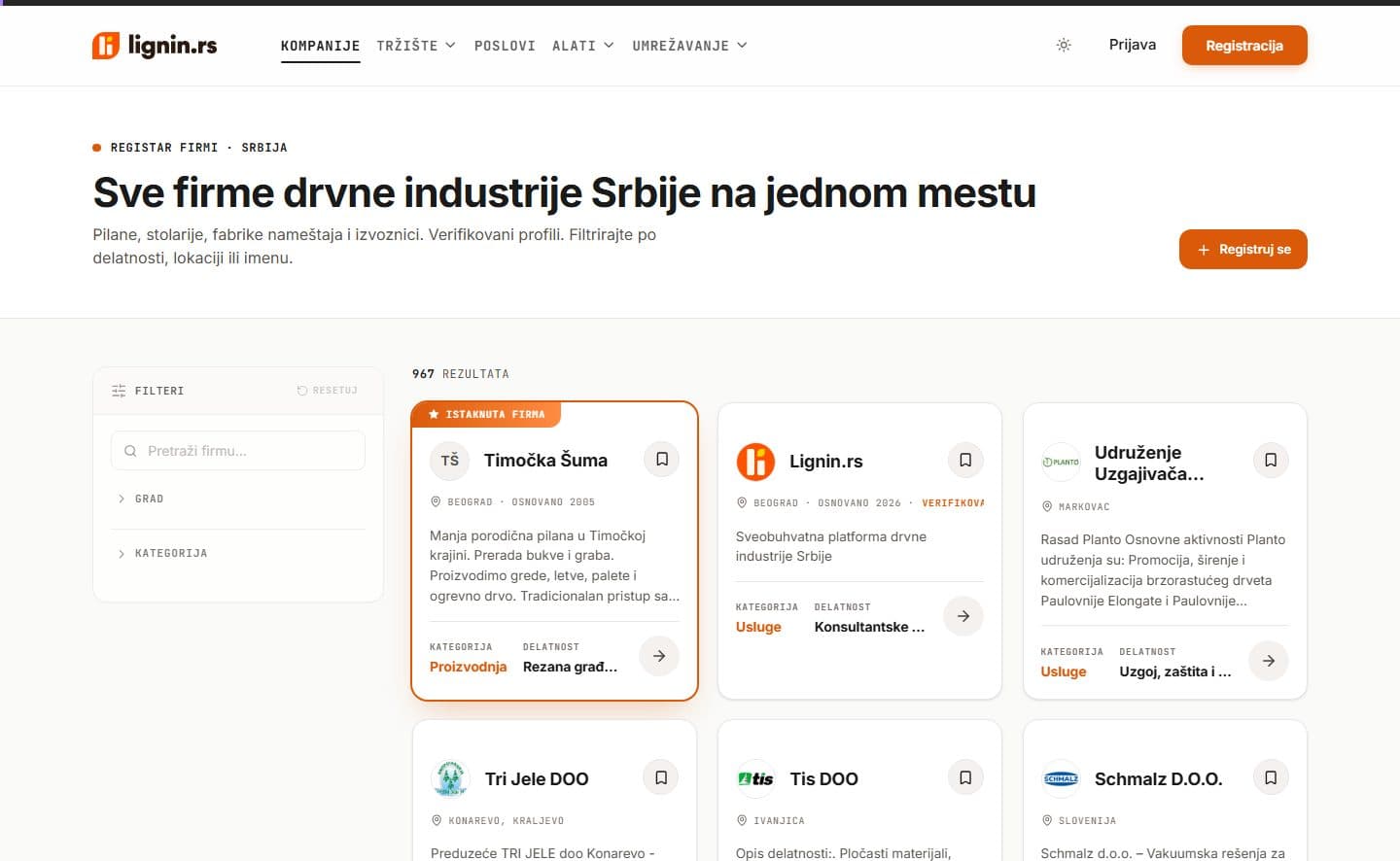Expand the Kategorija filter section
The height and width of the screenshot is (861, 1400).
238,553
